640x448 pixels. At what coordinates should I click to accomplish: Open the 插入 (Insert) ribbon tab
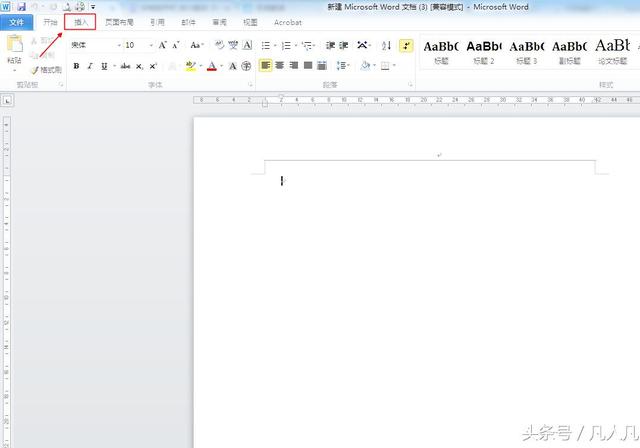click(x=80, y=21)
